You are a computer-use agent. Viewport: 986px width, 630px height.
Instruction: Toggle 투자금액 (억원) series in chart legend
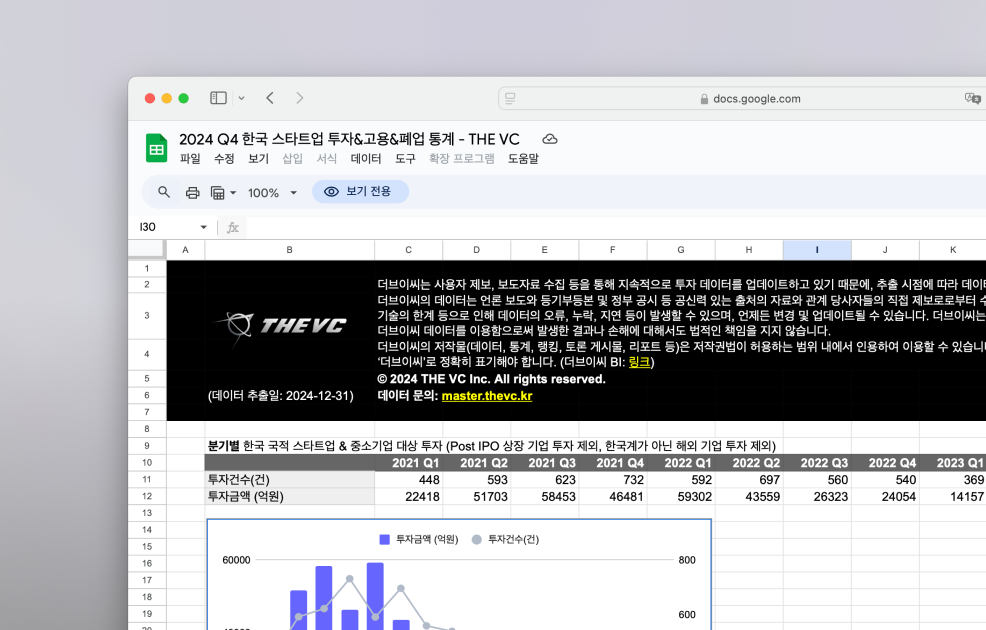pyautogui.click(x=418, y=539)
